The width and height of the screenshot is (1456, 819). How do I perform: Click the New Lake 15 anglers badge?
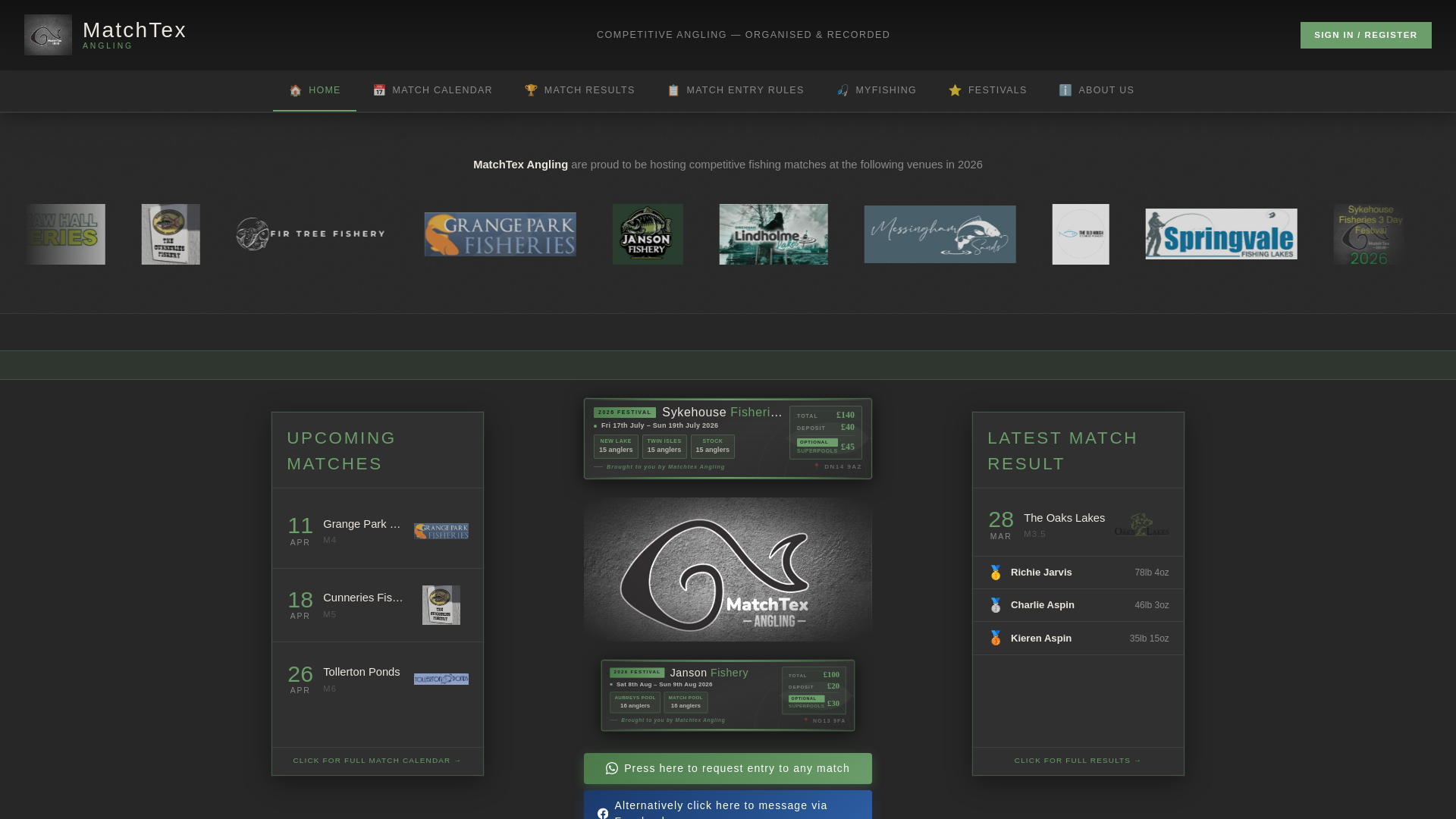tap(616, 446)
